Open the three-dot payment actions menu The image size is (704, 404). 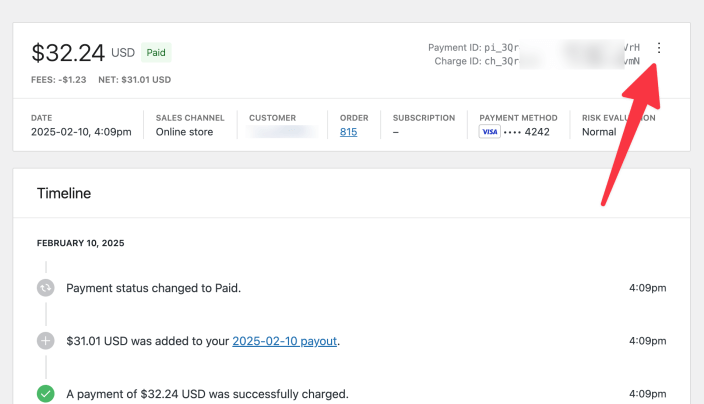point(658,48)
